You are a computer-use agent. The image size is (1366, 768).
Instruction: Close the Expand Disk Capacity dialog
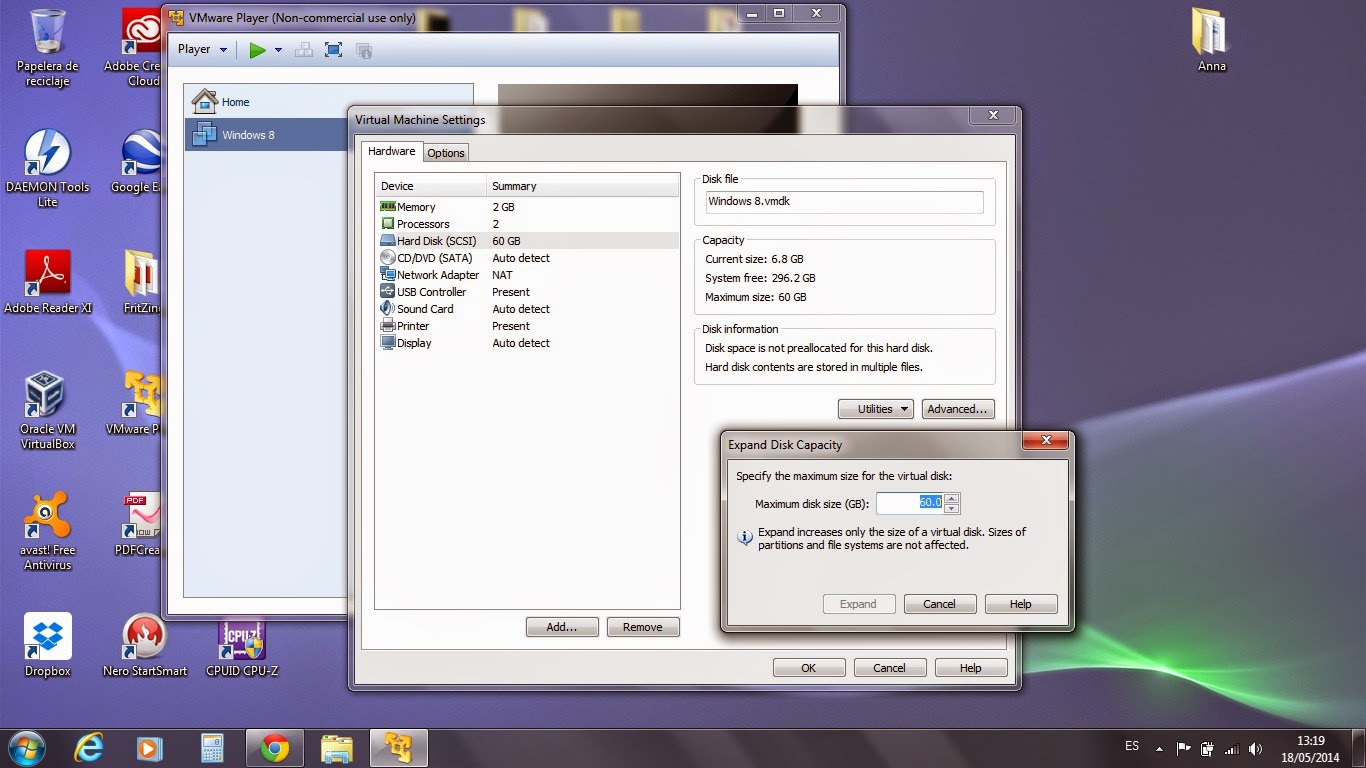pos(1045,441)
